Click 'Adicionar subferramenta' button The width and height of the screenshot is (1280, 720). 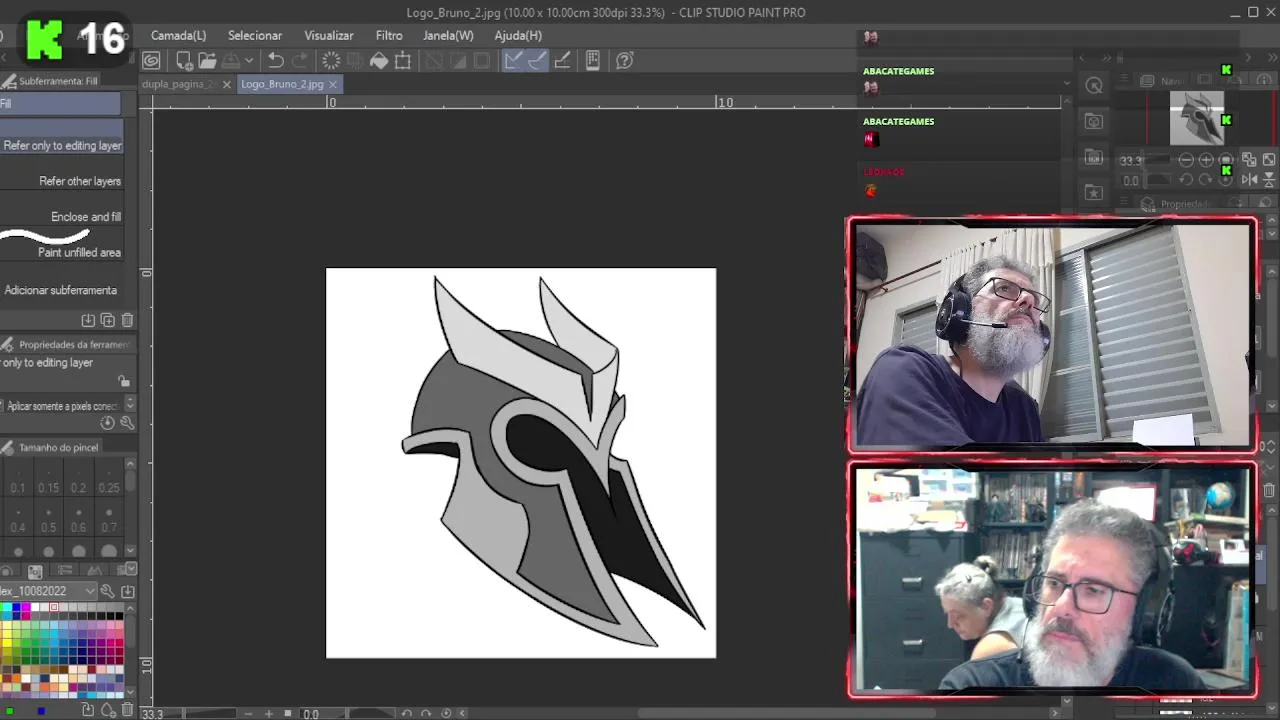pyautogui.click(x=62, y=290)
